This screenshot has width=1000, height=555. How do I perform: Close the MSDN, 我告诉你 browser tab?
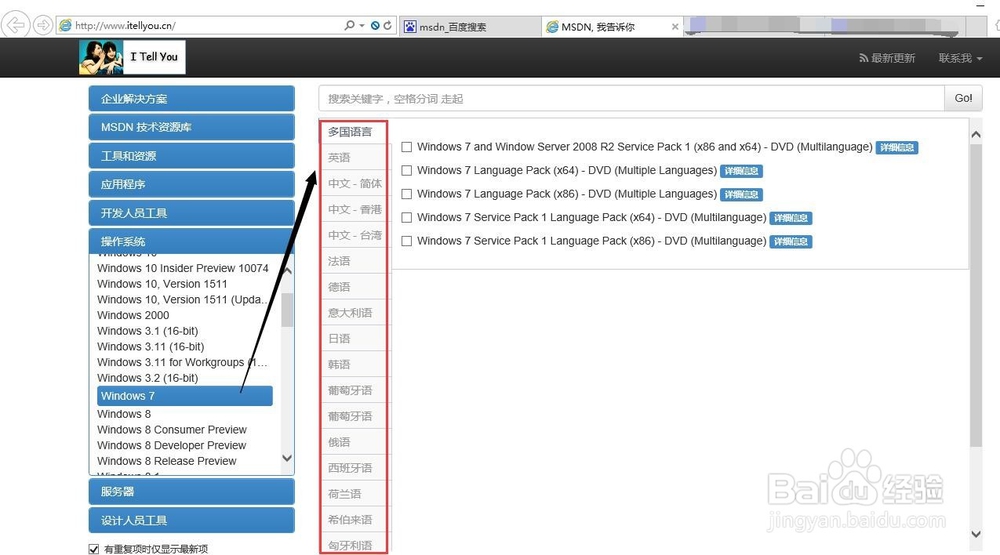click(x=675, y=27)
